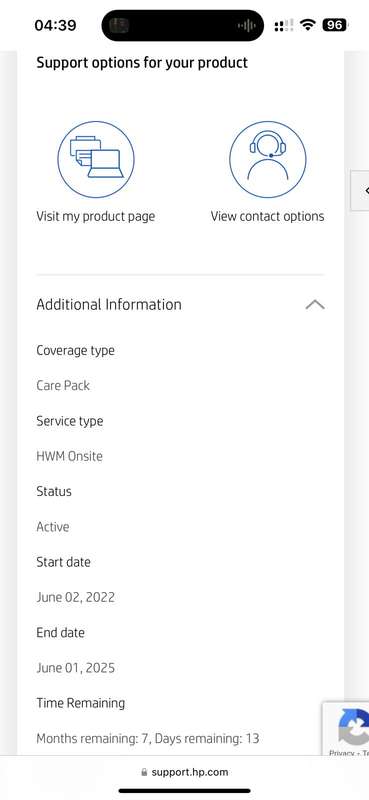Tap the battery level indicator
Viewport: 369px width, 800px height.
click(335, 24)
